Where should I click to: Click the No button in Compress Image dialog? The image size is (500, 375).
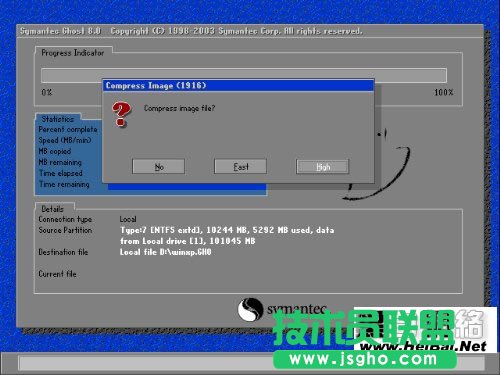(x=158, y=167)
